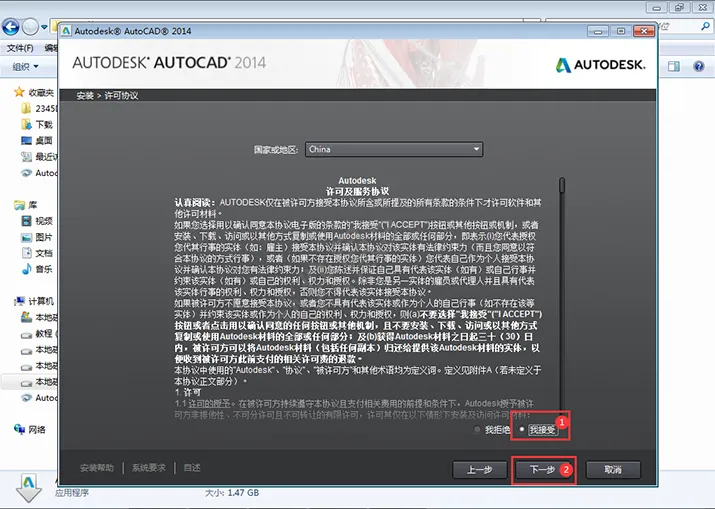
Task: Maximize the AutoCAD 2014 installer window
Action: pos(621,31)
